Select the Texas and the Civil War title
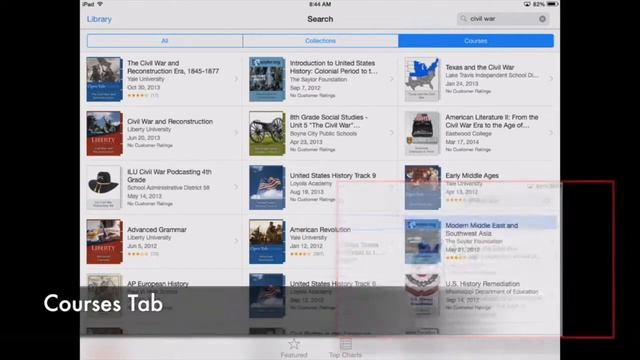 (x=480, y=67)
